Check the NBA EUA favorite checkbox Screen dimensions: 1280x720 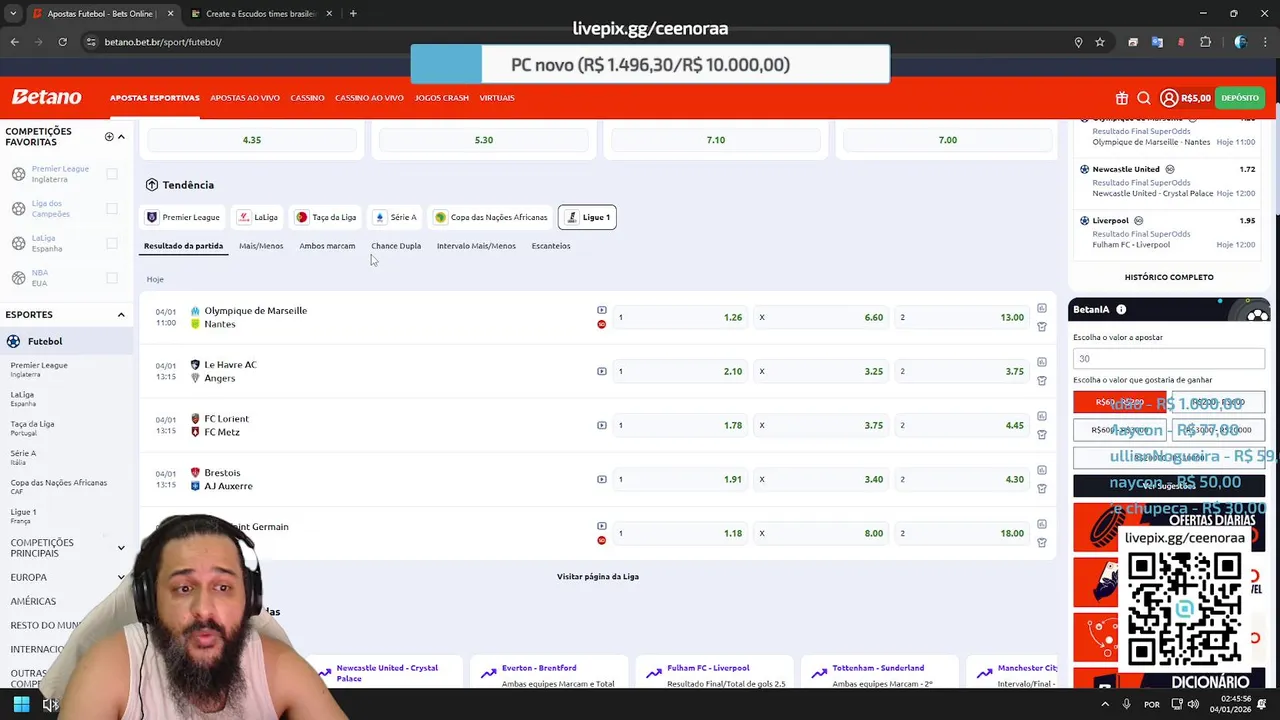click(112, 278)
